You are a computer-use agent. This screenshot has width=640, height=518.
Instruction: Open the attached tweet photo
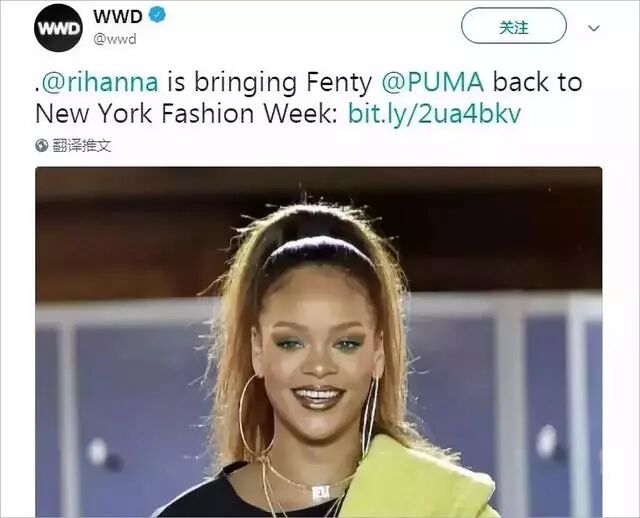(x=318, y=342)
